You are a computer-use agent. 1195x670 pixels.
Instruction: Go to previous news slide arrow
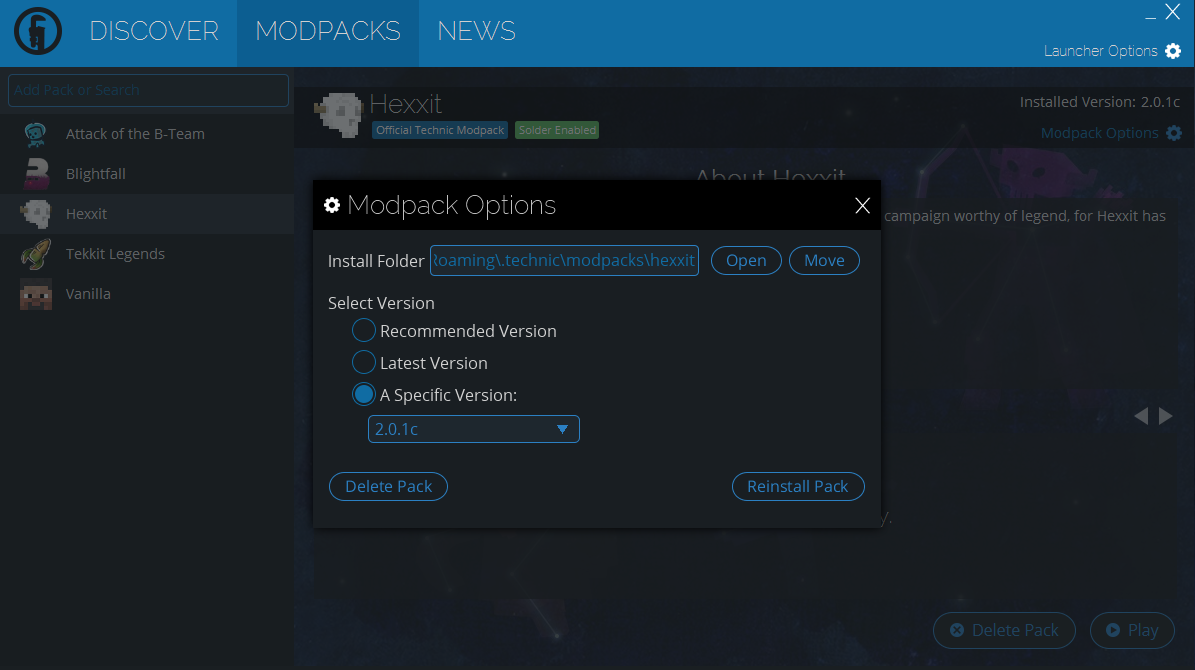tap(1141, 416)
